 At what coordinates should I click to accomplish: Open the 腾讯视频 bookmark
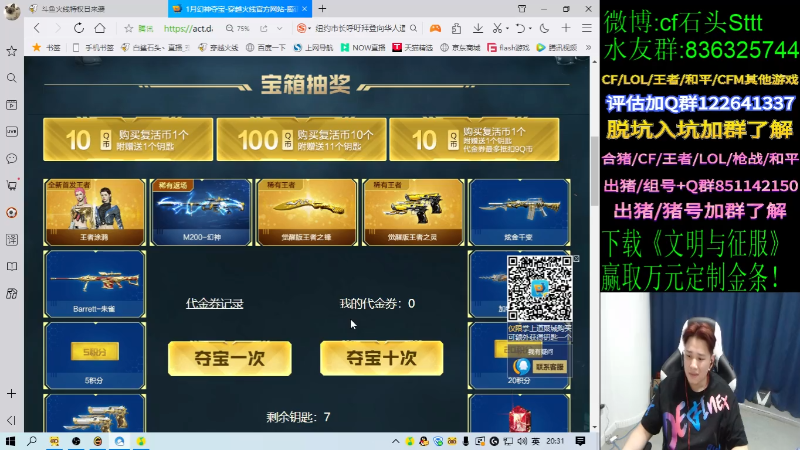pyautogui.click(x=557, y=47)
